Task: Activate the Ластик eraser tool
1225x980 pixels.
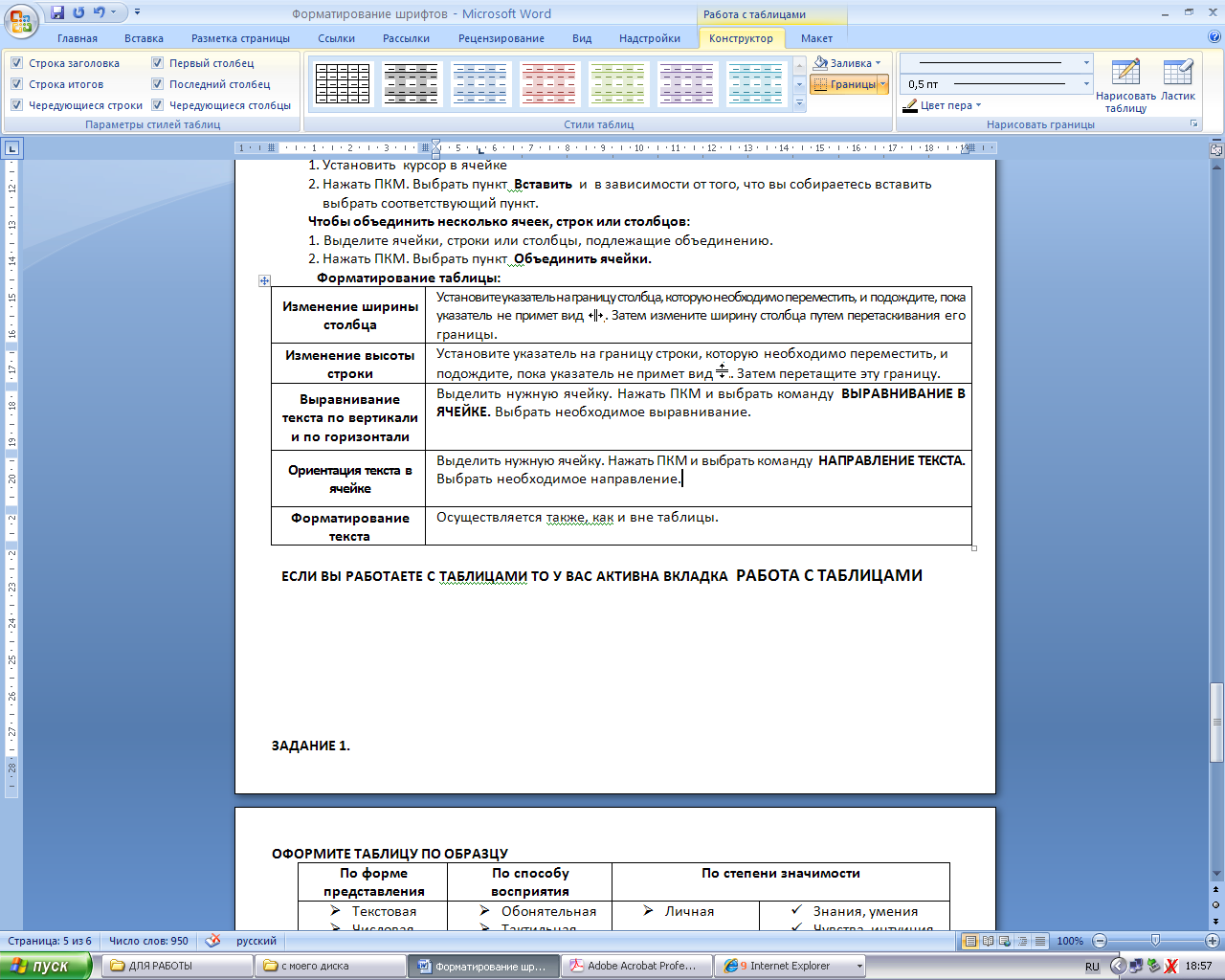Action: point(1178,80)
